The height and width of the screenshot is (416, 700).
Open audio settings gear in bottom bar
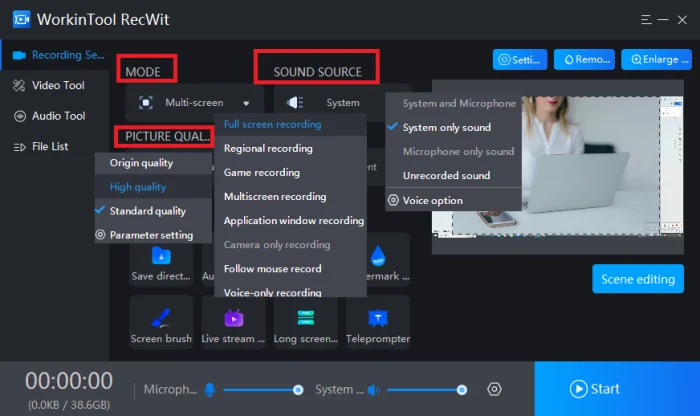tap(494, 389)
